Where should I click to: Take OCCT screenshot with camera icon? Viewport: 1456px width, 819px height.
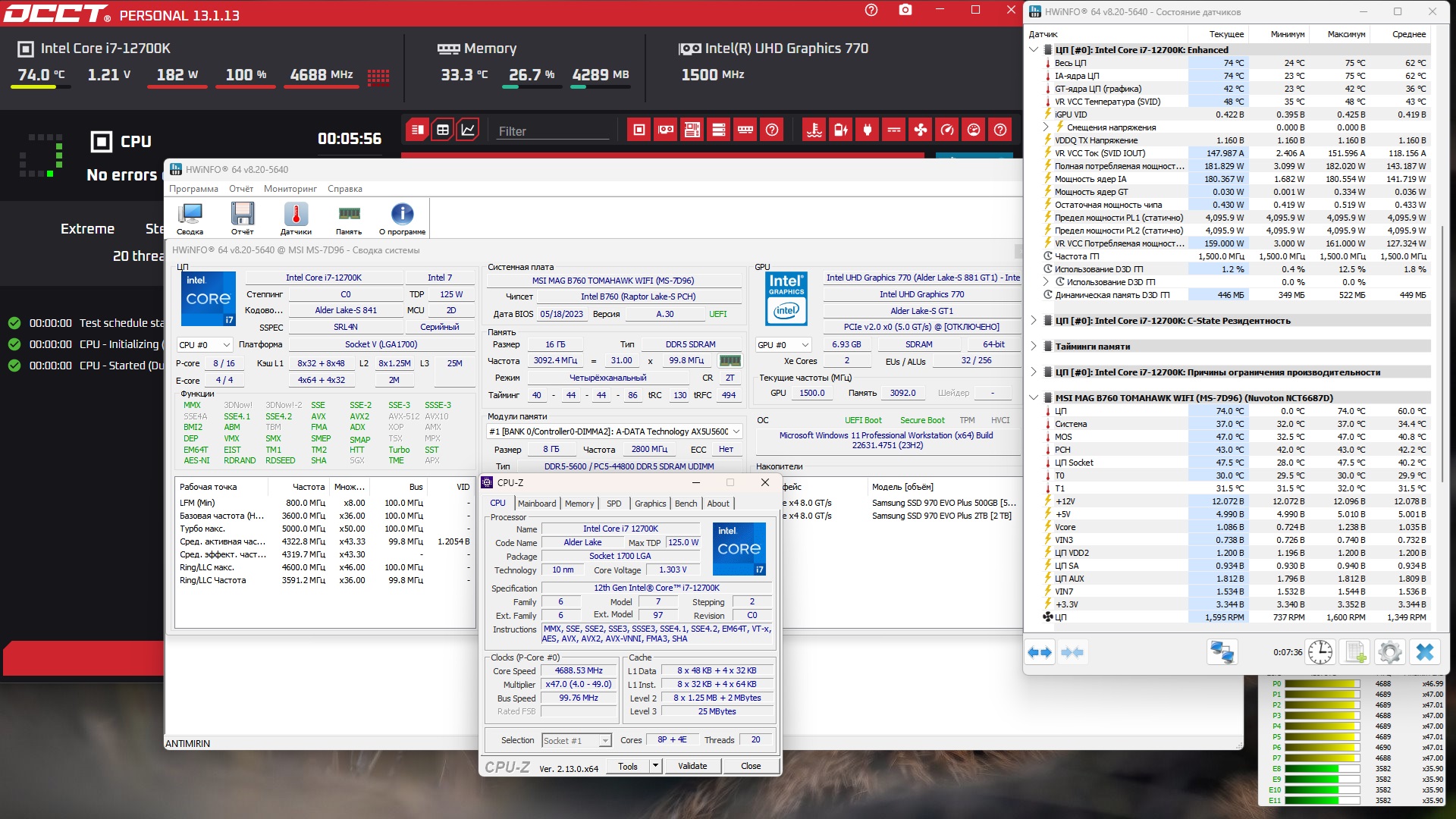[905, 10]
